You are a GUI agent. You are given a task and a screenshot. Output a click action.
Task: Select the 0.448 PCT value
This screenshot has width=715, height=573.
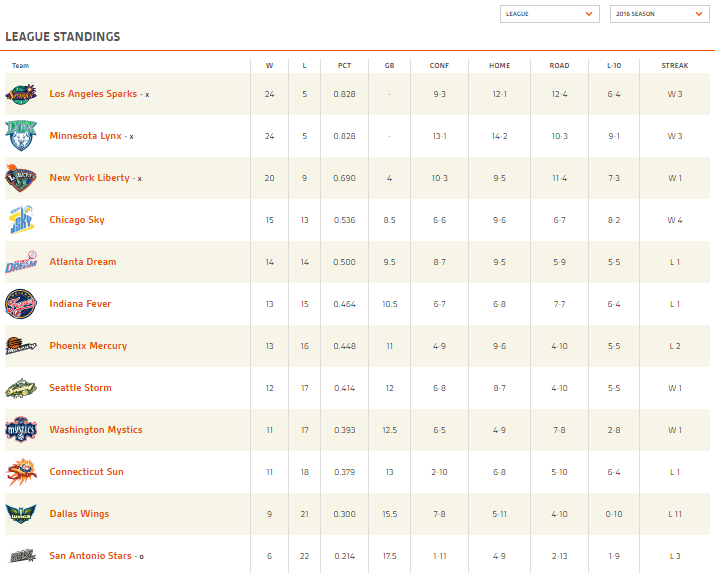[344, 346]
